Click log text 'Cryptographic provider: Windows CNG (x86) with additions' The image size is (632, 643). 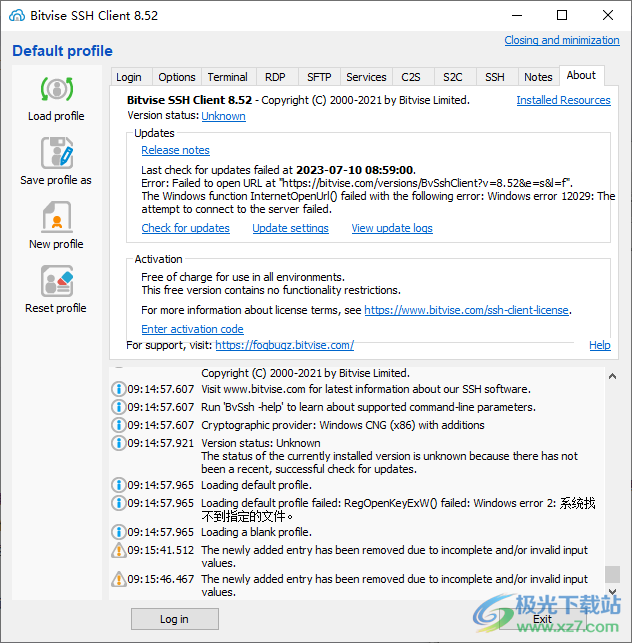pos(343,425)
